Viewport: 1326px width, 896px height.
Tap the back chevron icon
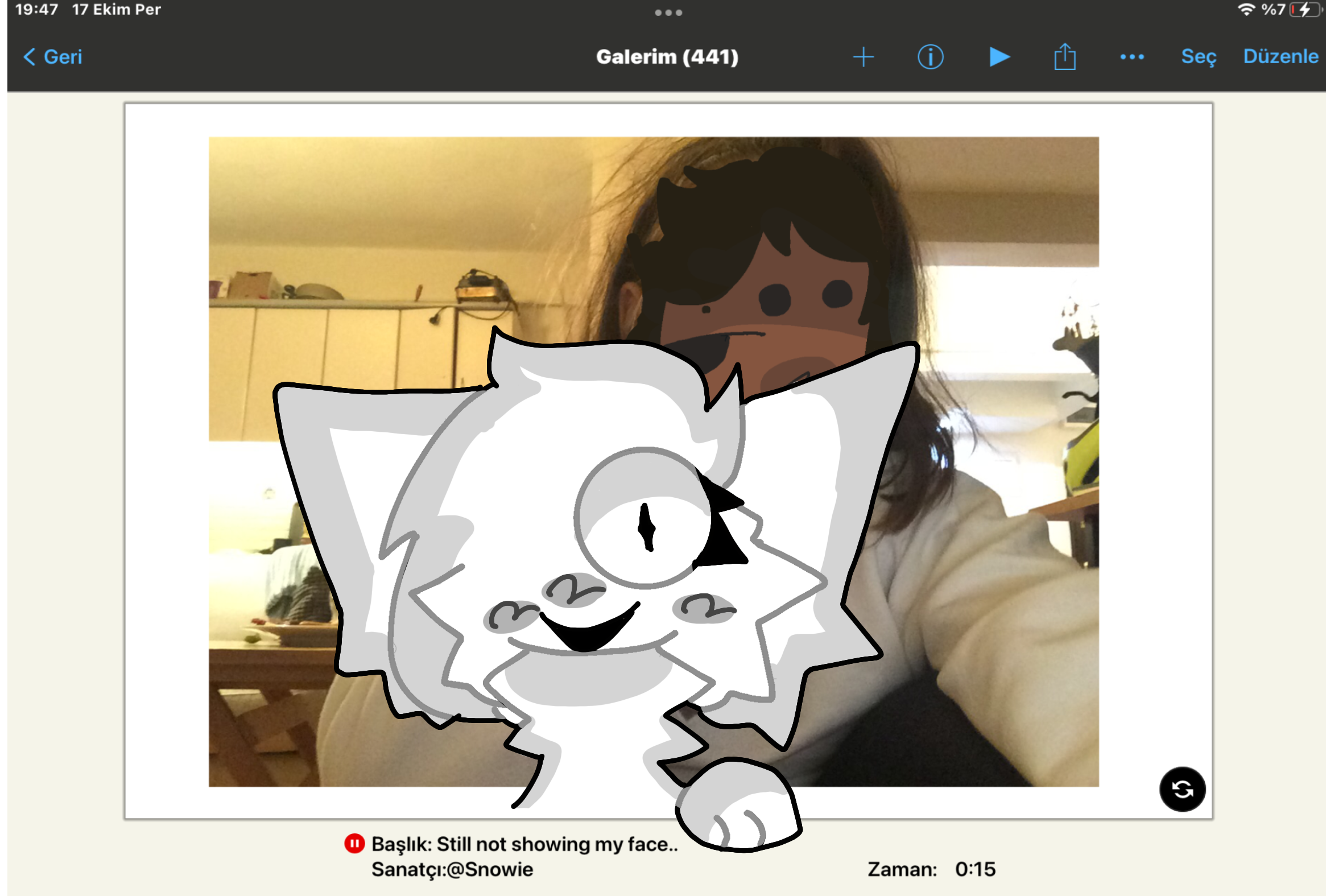click(x=29, y=56)
